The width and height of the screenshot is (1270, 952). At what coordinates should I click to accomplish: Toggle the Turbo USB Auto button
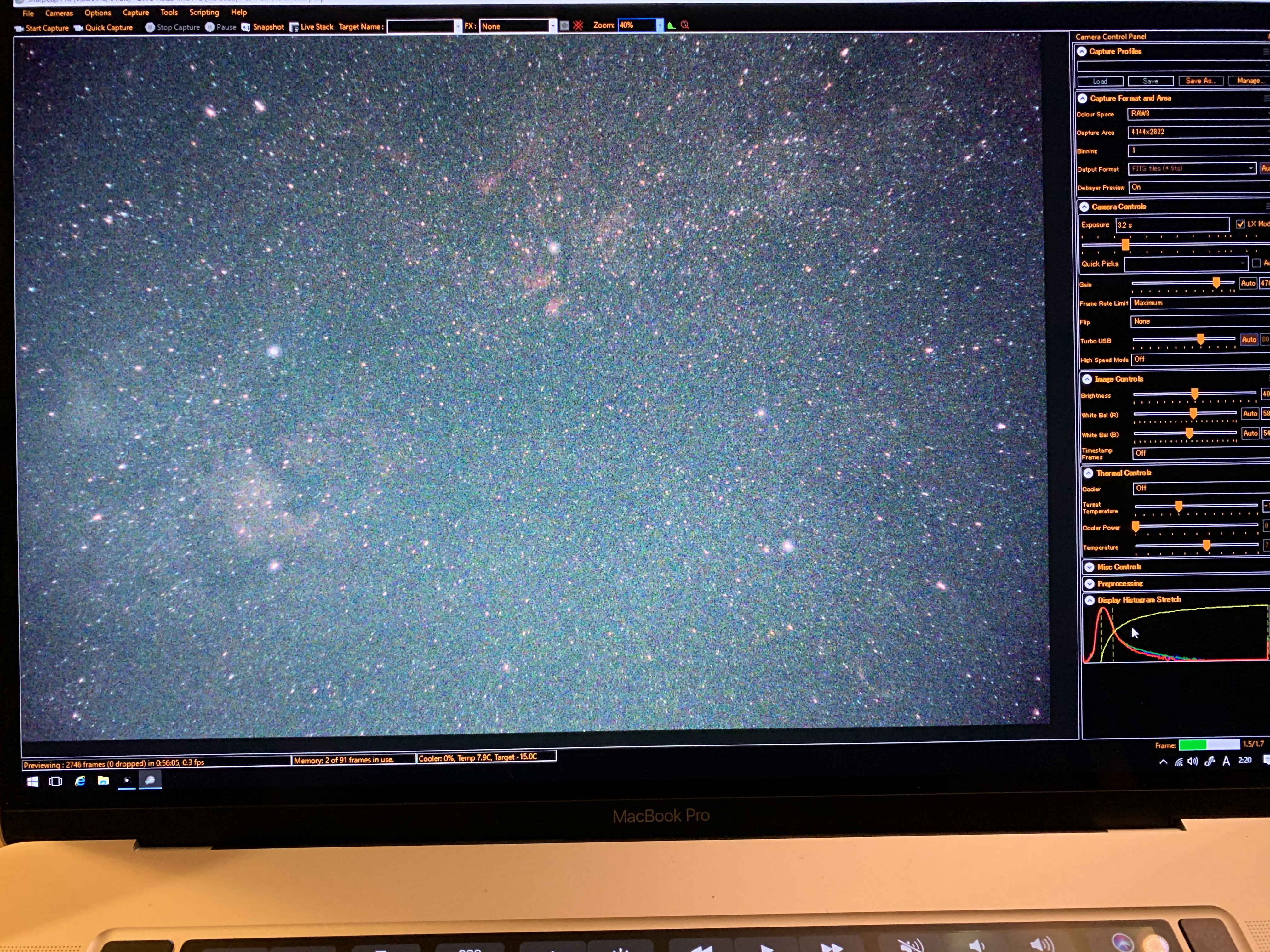[x=1249, y=340]
